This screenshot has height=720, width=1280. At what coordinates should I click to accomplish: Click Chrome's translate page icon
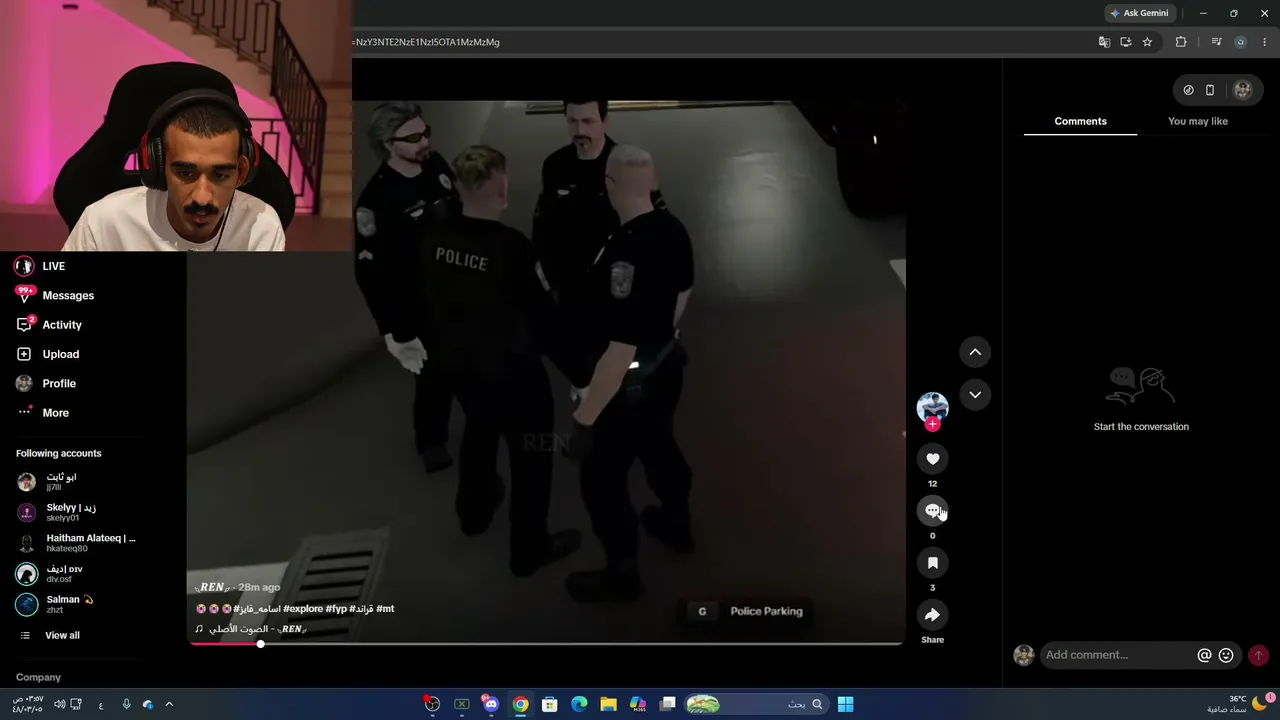coord(1104,42)
